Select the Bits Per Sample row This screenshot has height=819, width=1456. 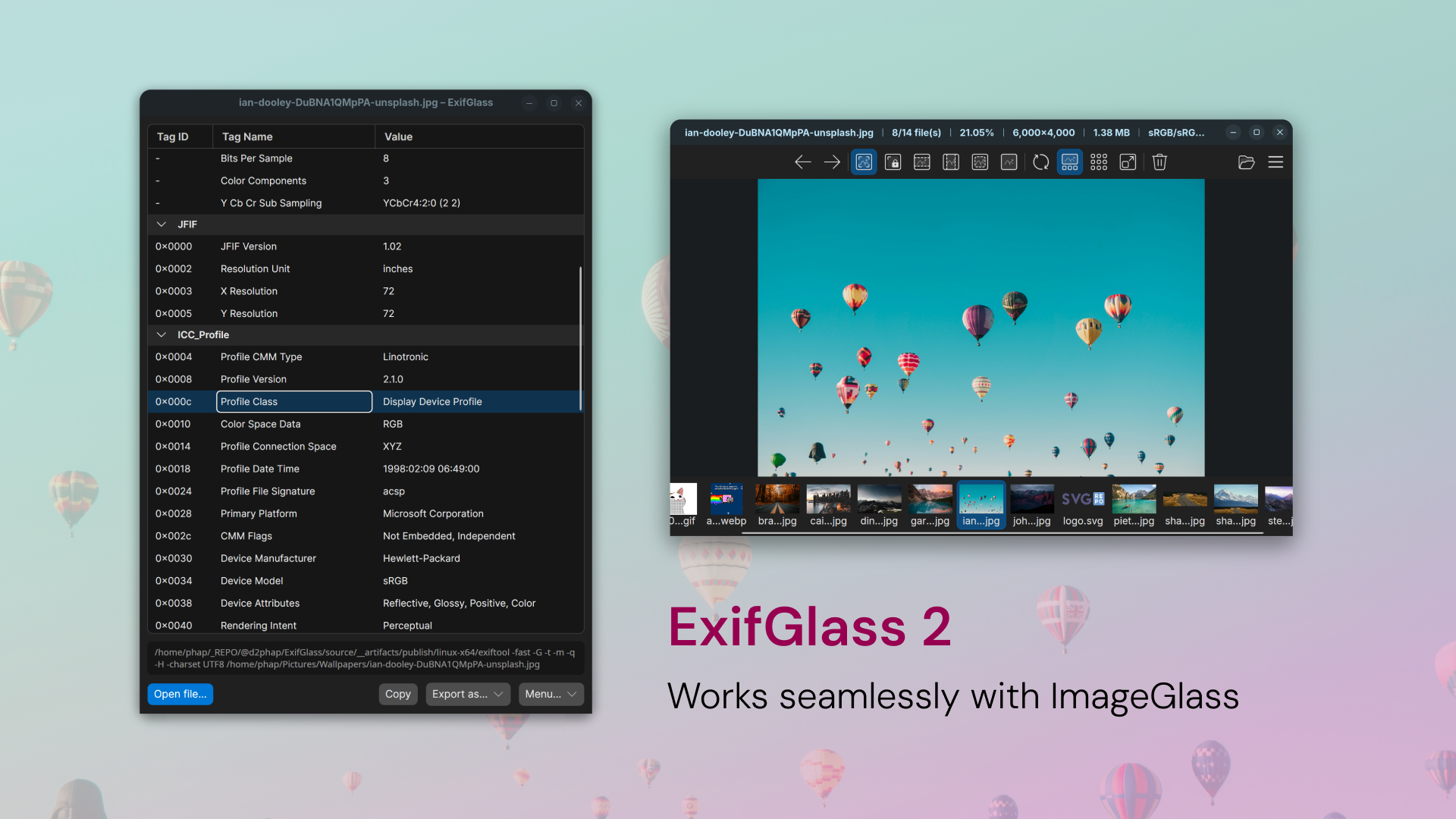click(366, 158)
